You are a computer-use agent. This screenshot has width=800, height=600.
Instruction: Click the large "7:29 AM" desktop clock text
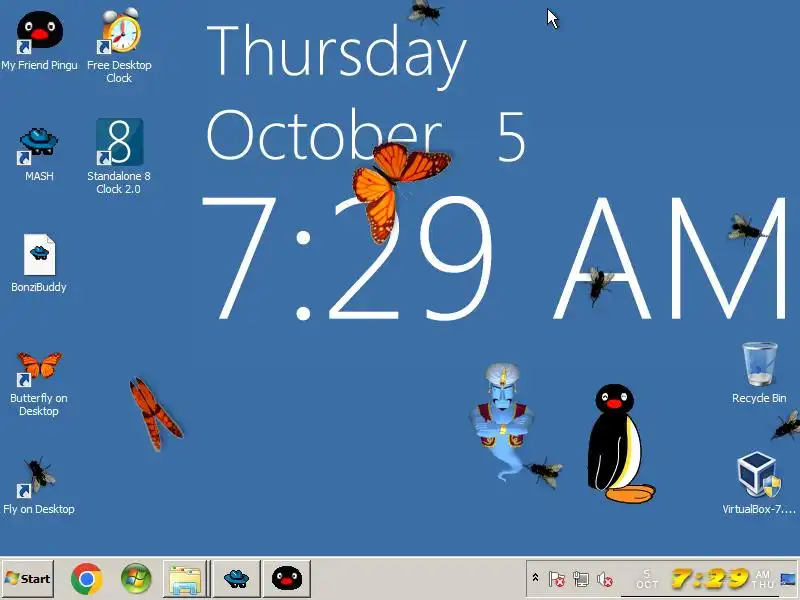coord(494,258)
